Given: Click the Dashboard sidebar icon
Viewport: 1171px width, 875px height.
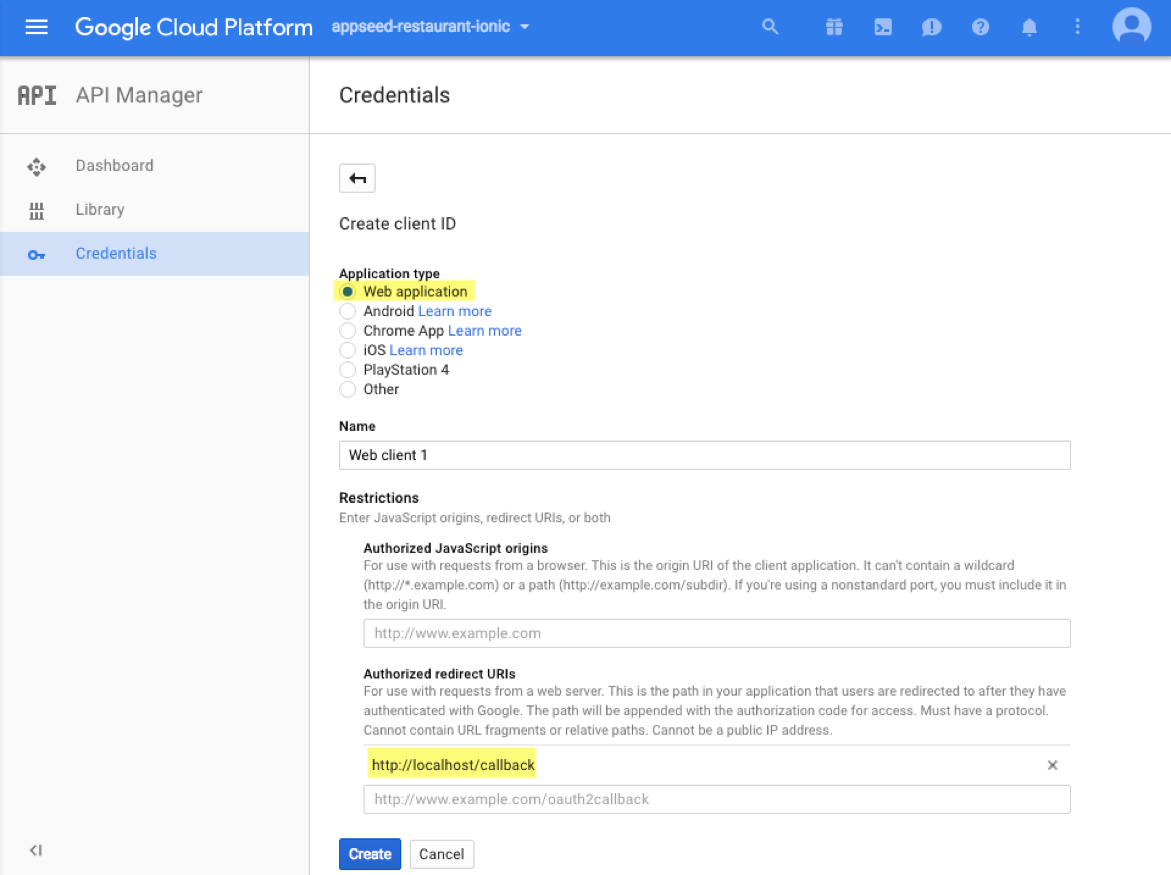Looking at the screenshot, I should (x=37, y=166).
